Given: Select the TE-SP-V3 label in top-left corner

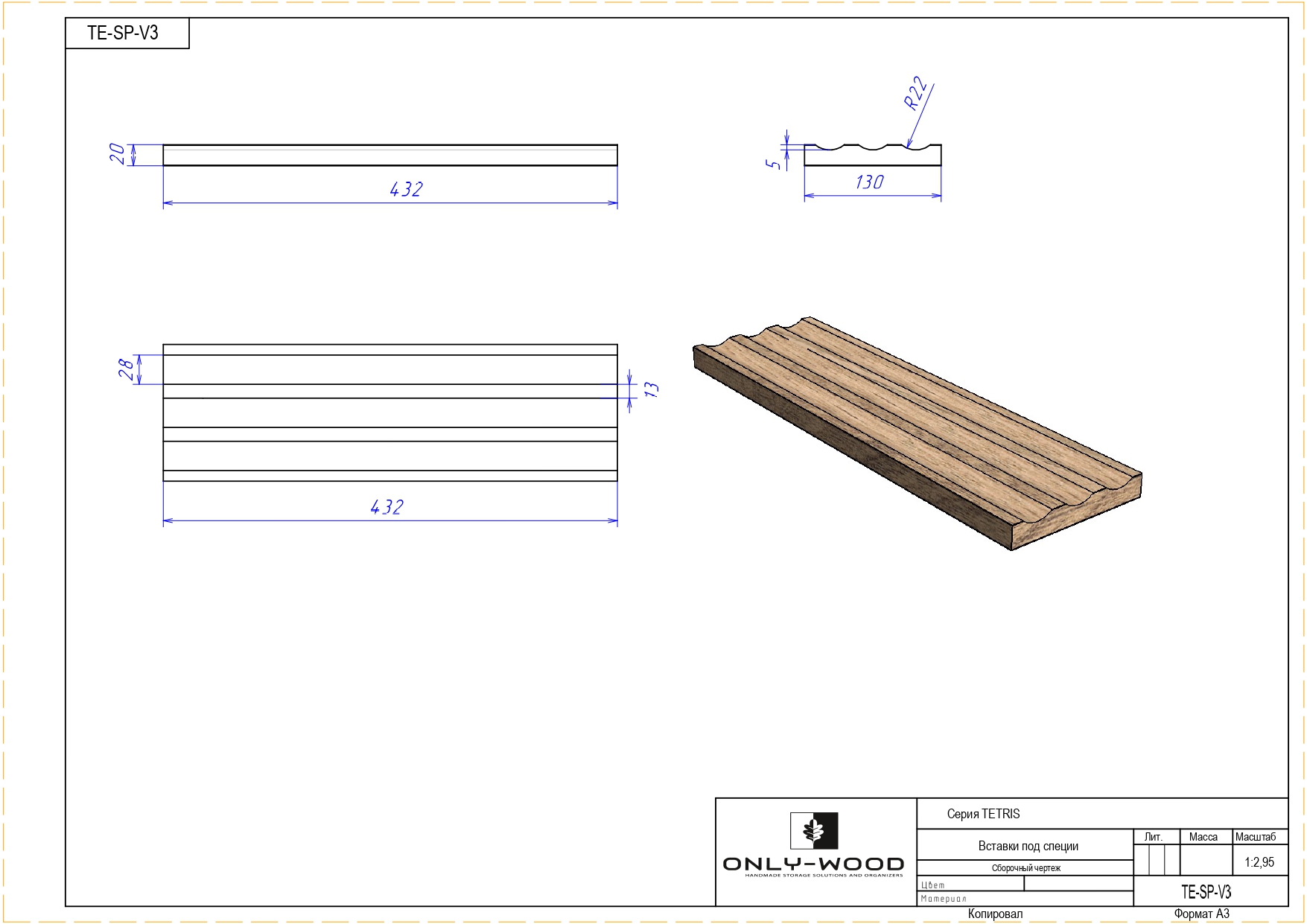Looking at the screenshot, I should (x=123, y=34).
